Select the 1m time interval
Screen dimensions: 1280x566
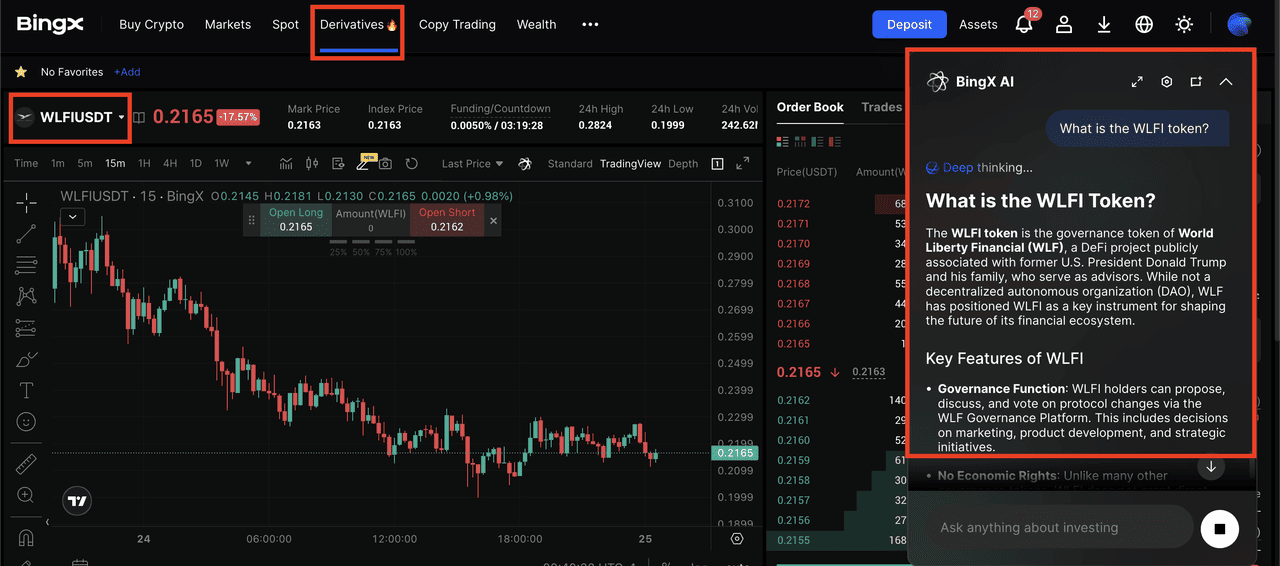click(58, 163)
